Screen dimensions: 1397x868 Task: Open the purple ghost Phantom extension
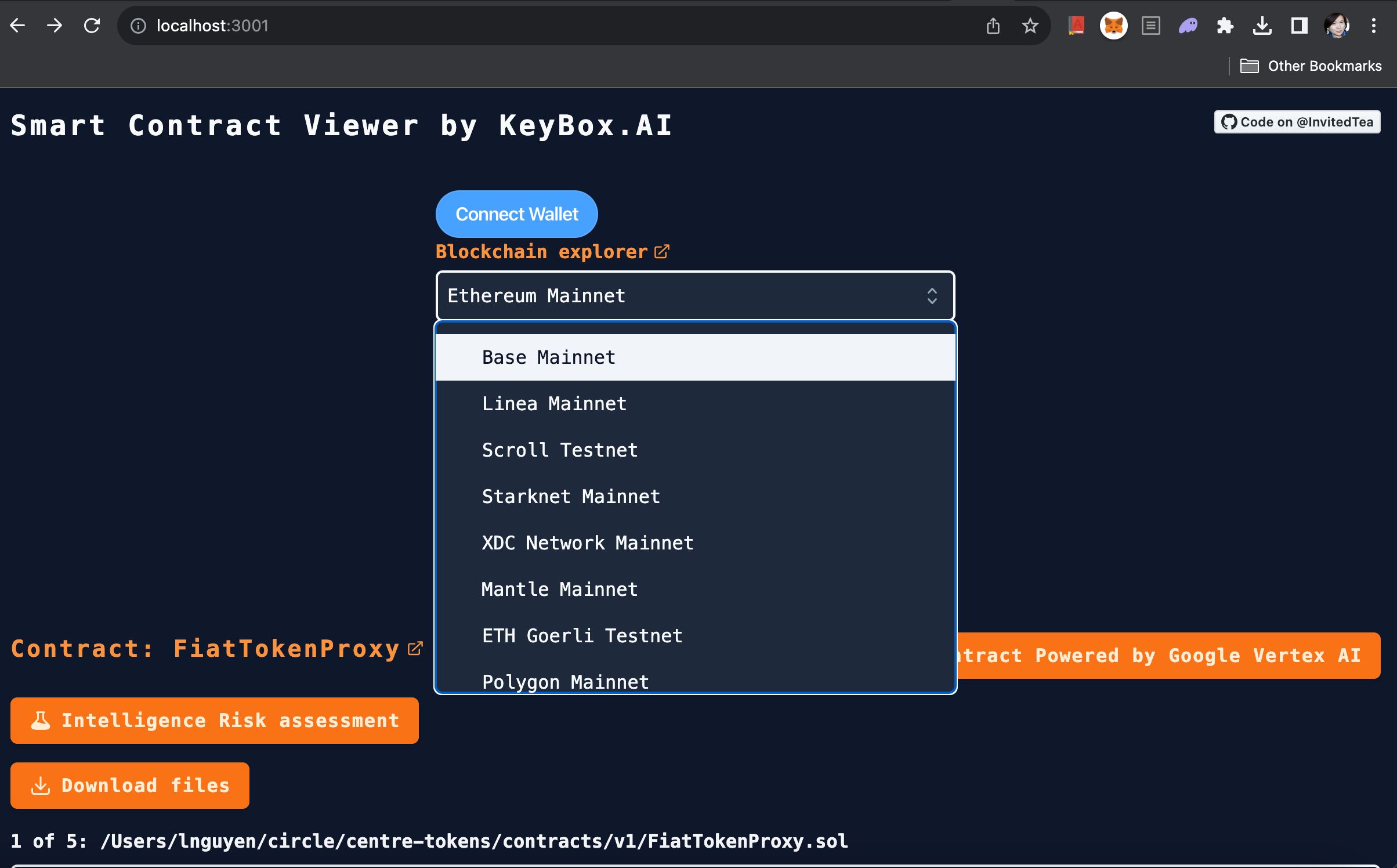pyautogui.click(x=1188, y=26)
